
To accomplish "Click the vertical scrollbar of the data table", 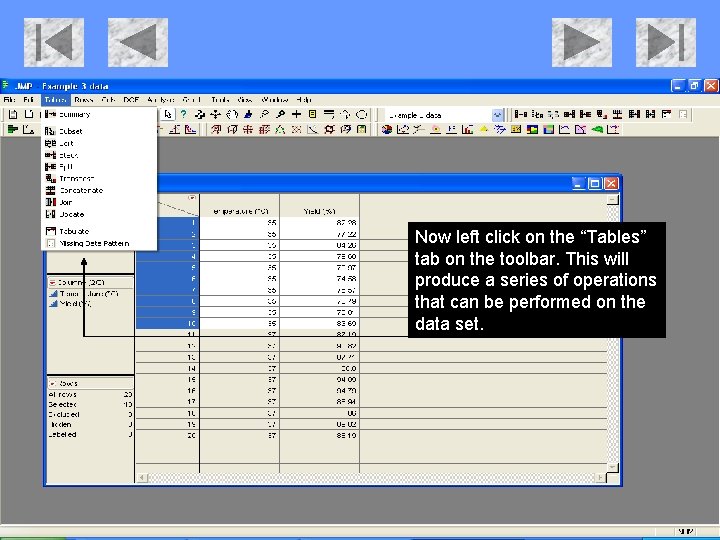I will click(613, 335).
